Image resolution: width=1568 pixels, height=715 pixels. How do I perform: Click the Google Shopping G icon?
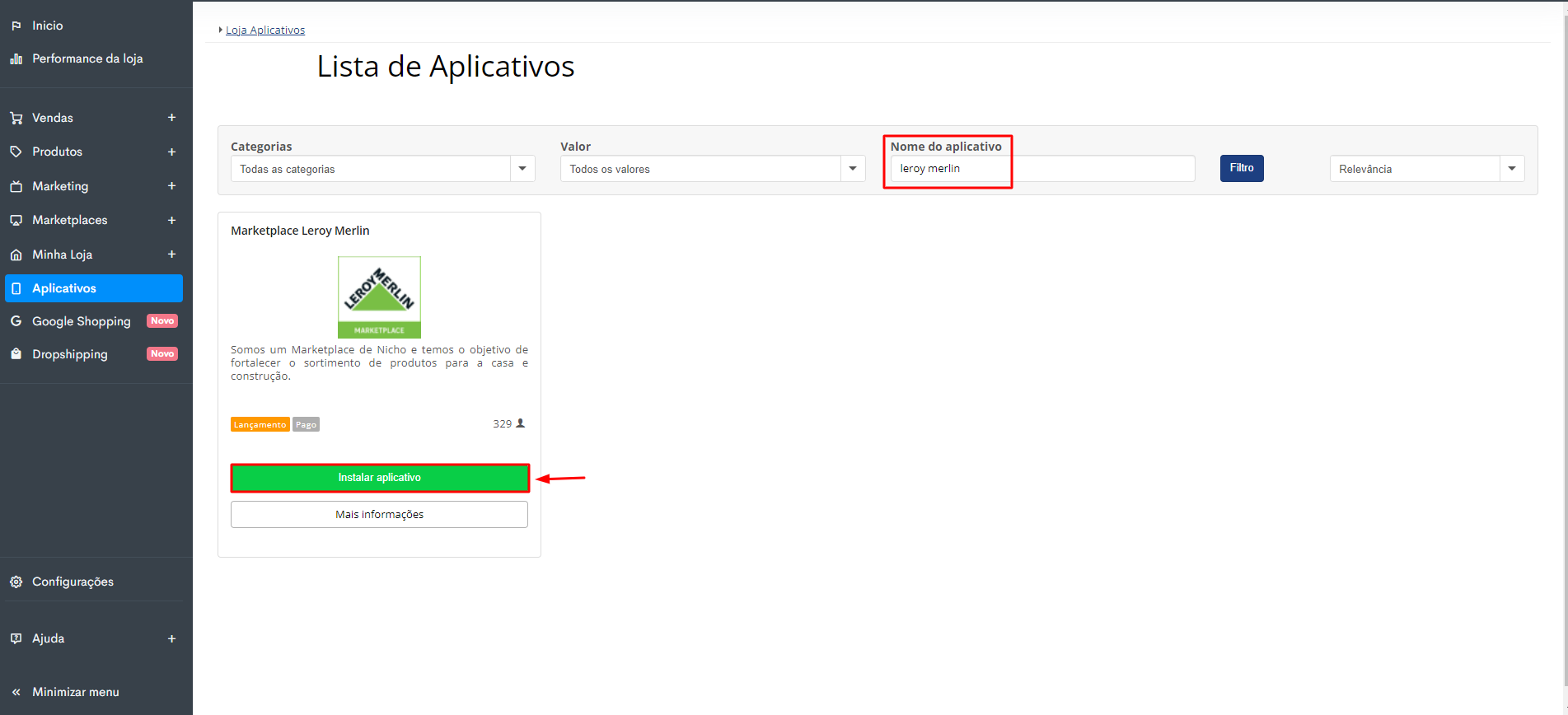[16, 321]
